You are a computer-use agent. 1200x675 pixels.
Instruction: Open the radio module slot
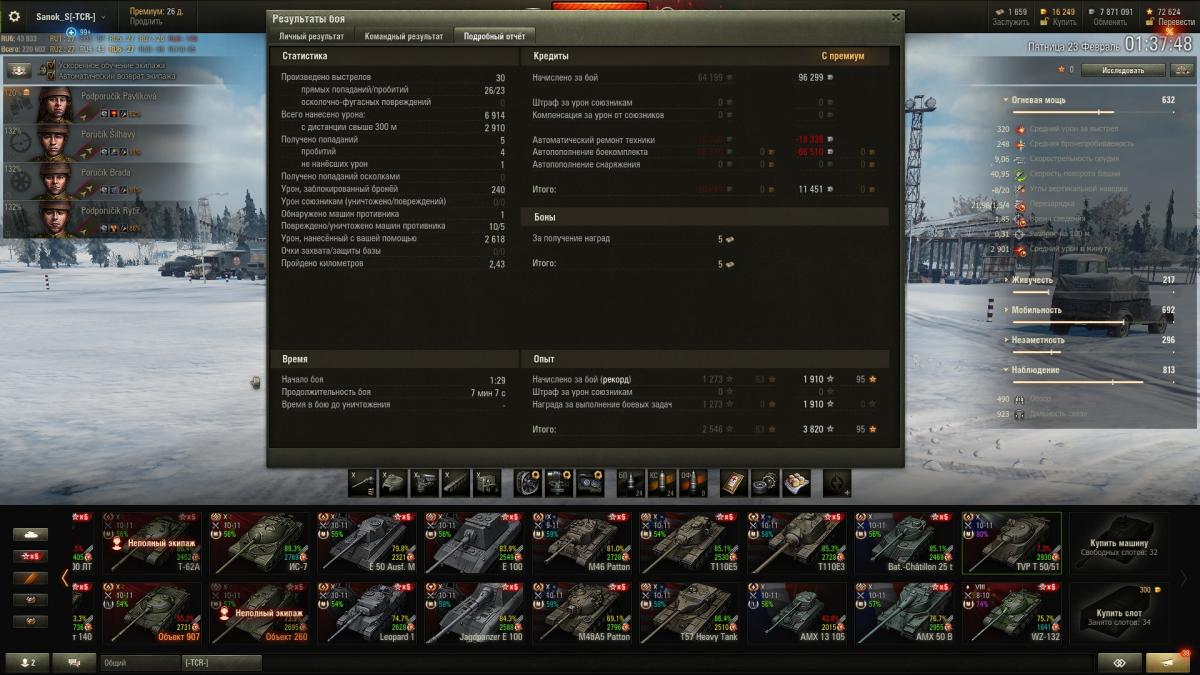[x=487, y=482]
